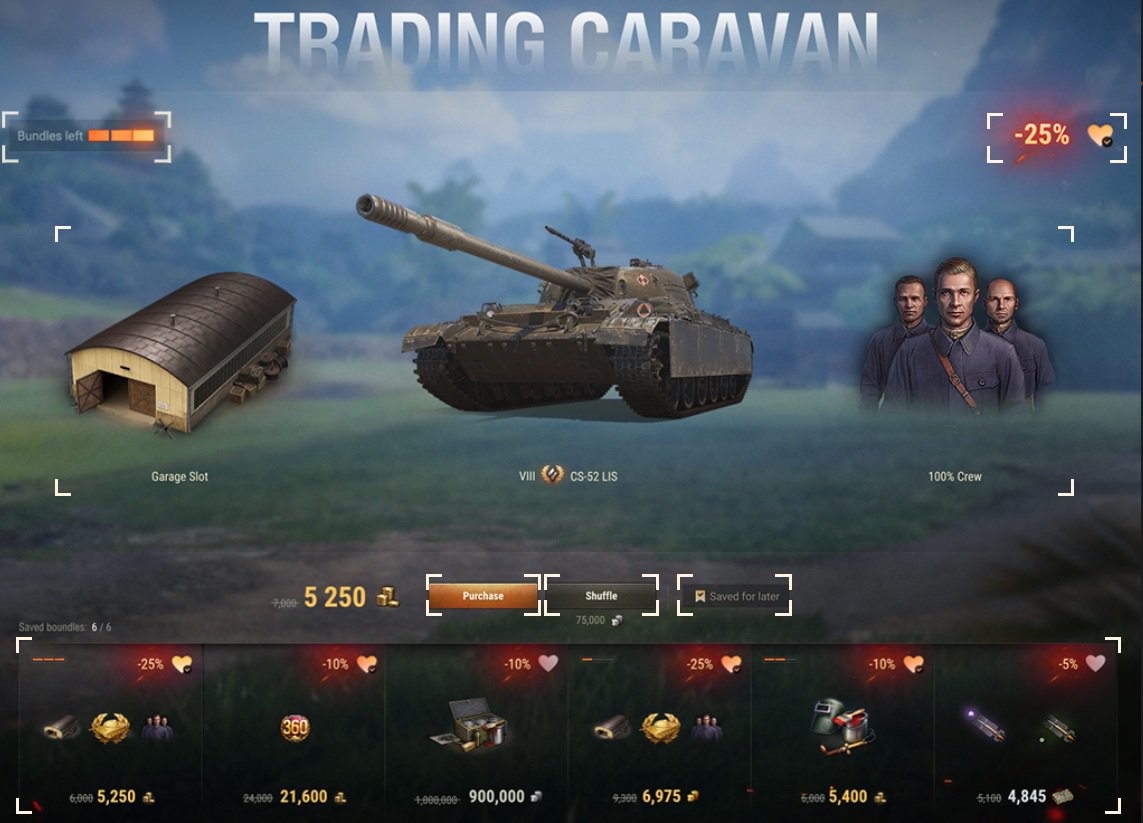This screenshot has height=823, width=1143.
Task: Open the saved bundle priced 6,975 gold
Action: pyautogui.click(x=660, y=726)
